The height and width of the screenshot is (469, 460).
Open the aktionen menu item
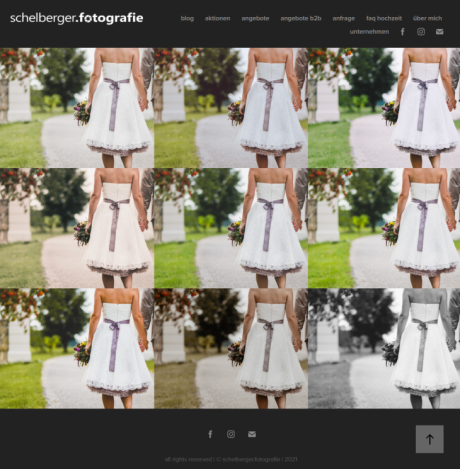pos(218,18)
